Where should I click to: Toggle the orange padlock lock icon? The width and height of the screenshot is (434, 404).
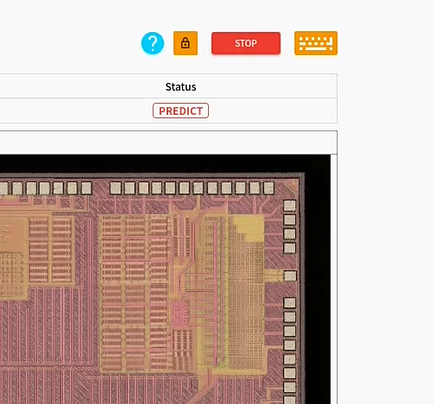point(185,43)
